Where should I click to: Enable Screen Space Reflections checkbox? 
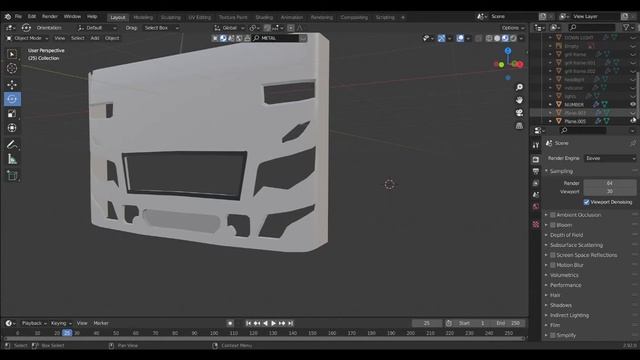click(x=553, y=255)
